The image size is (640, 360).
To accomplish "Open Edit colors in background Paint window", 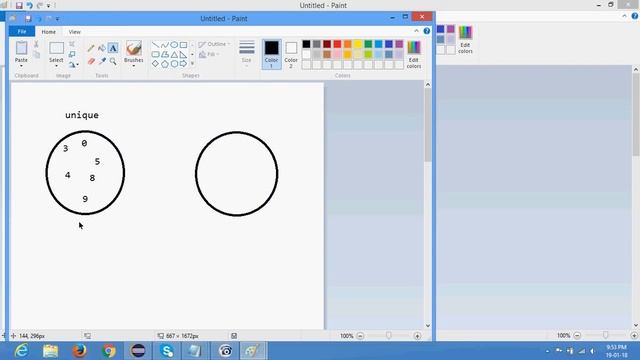I will [x=465, y=39].
